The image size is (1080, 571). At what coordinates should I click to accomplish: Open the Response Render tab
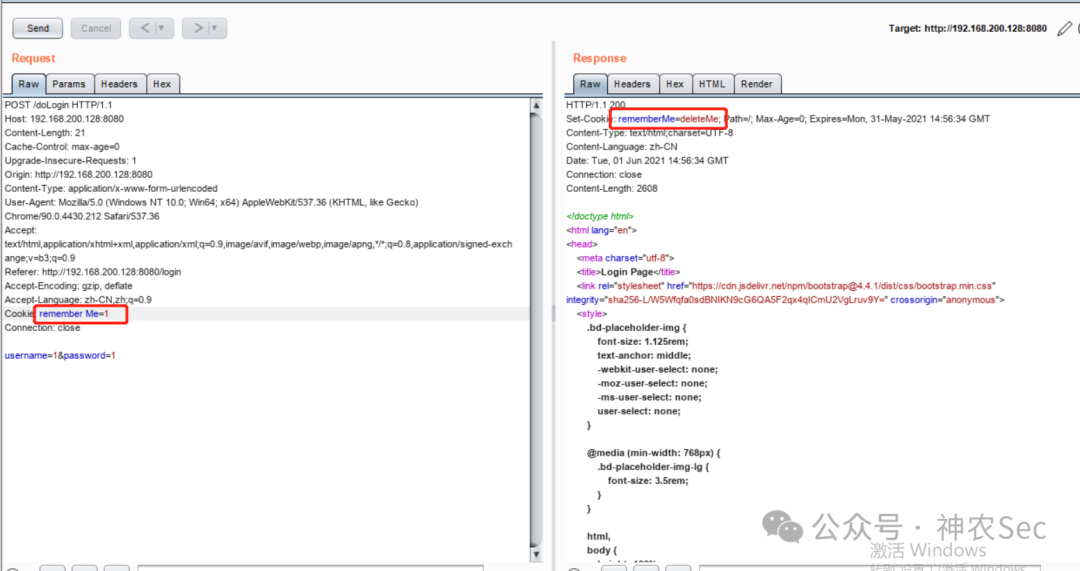pyautogui.click(x=756, y=84)
